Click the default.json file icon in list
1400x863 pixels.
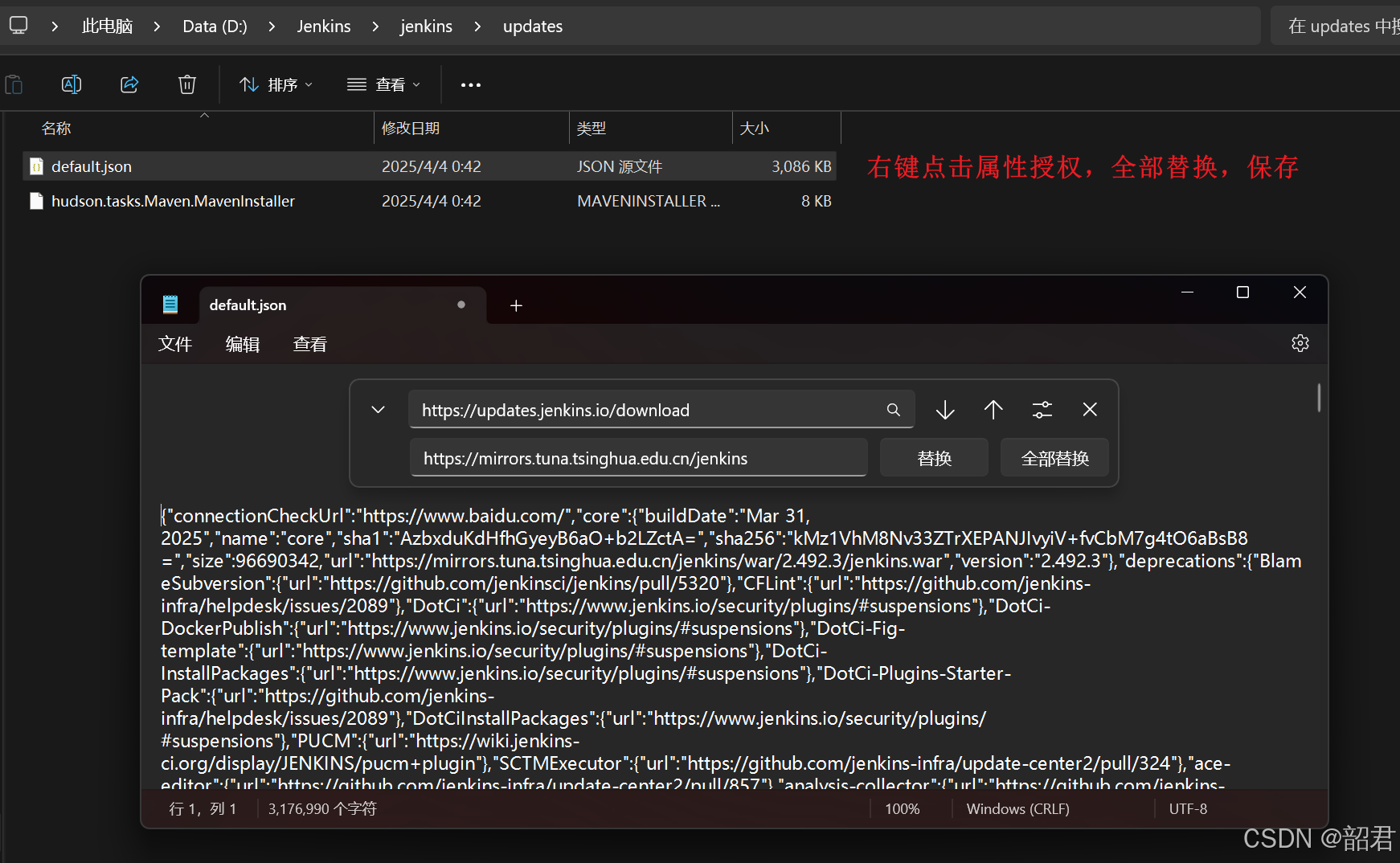click(x=36, y=166)
